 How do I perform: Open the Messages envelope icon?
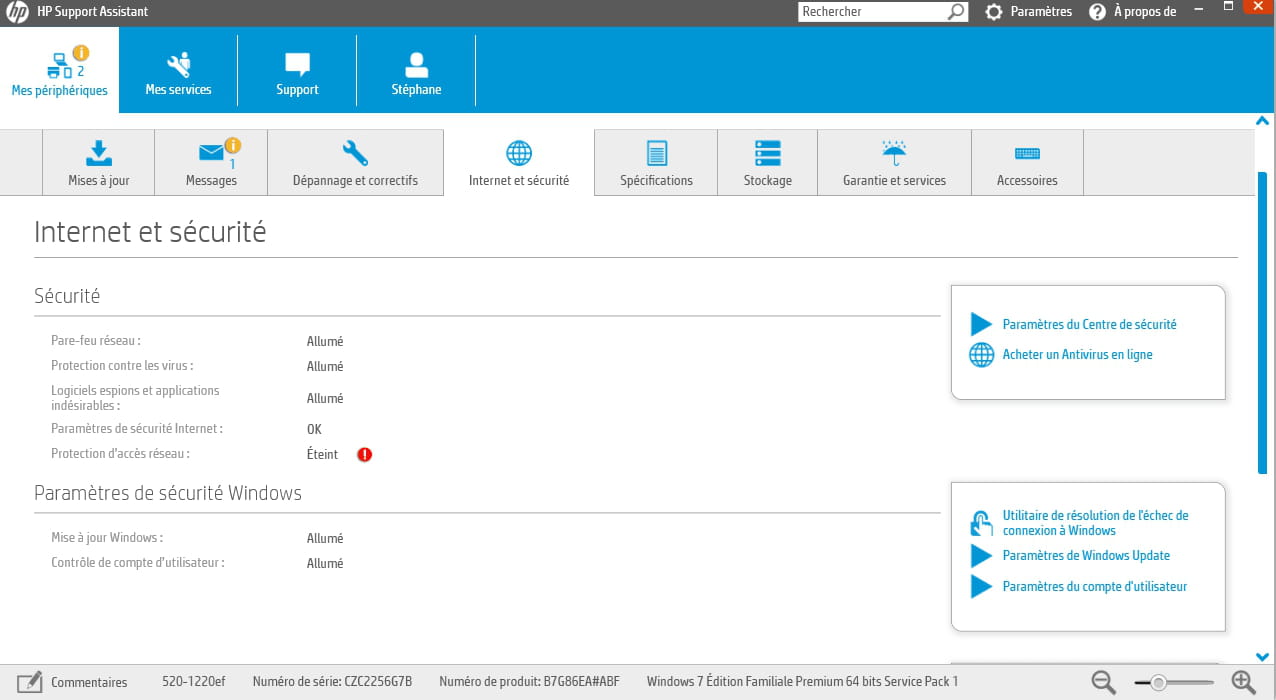211,153
